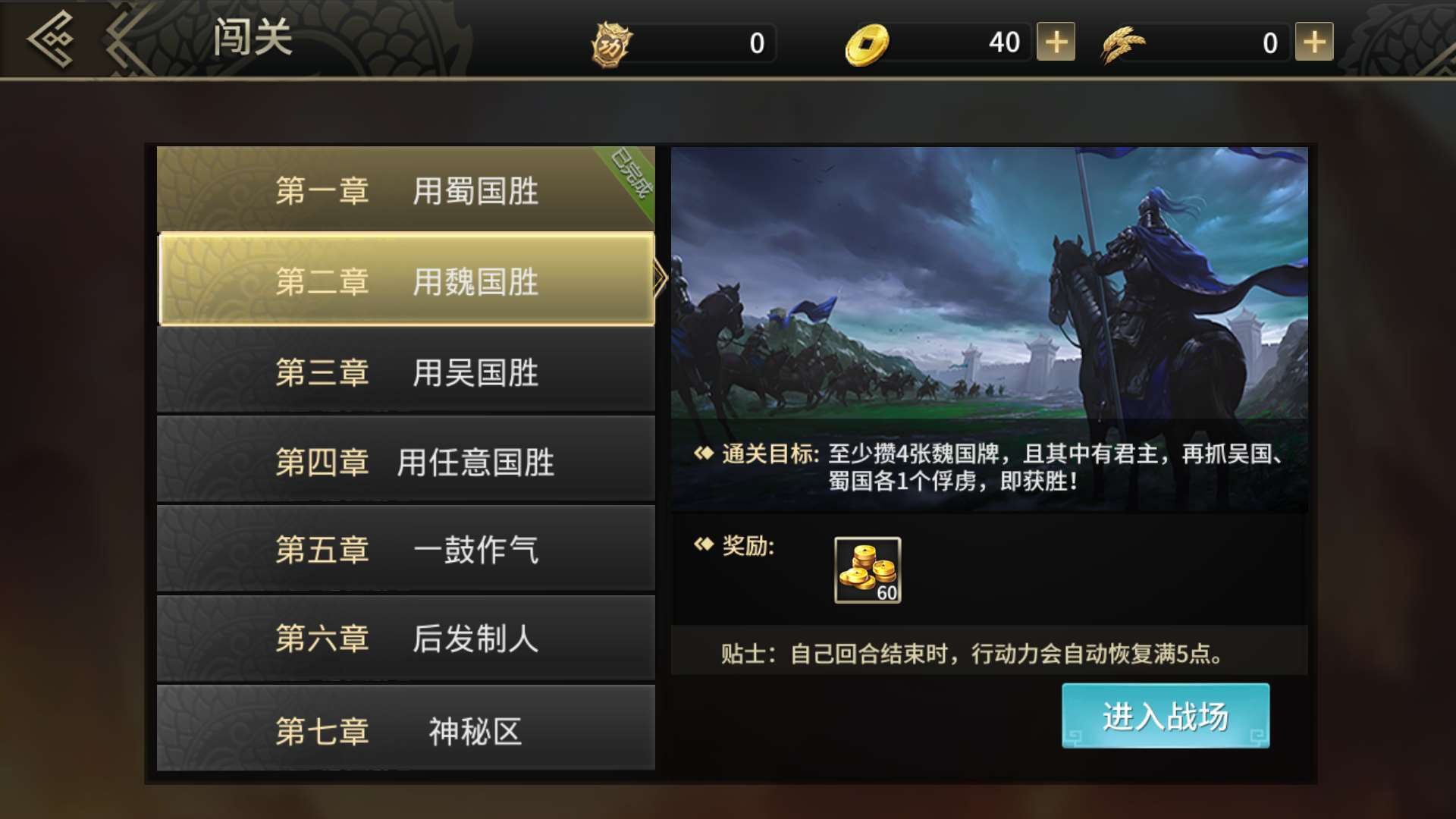Choose 第五章 一鼓作气 chapter
This screenshot has height=819, width=1456.
[406, 549]
